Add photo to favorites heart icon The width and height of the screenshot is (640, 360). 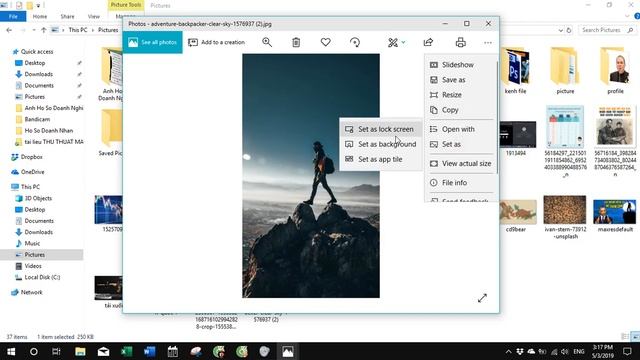pos(325,42)
